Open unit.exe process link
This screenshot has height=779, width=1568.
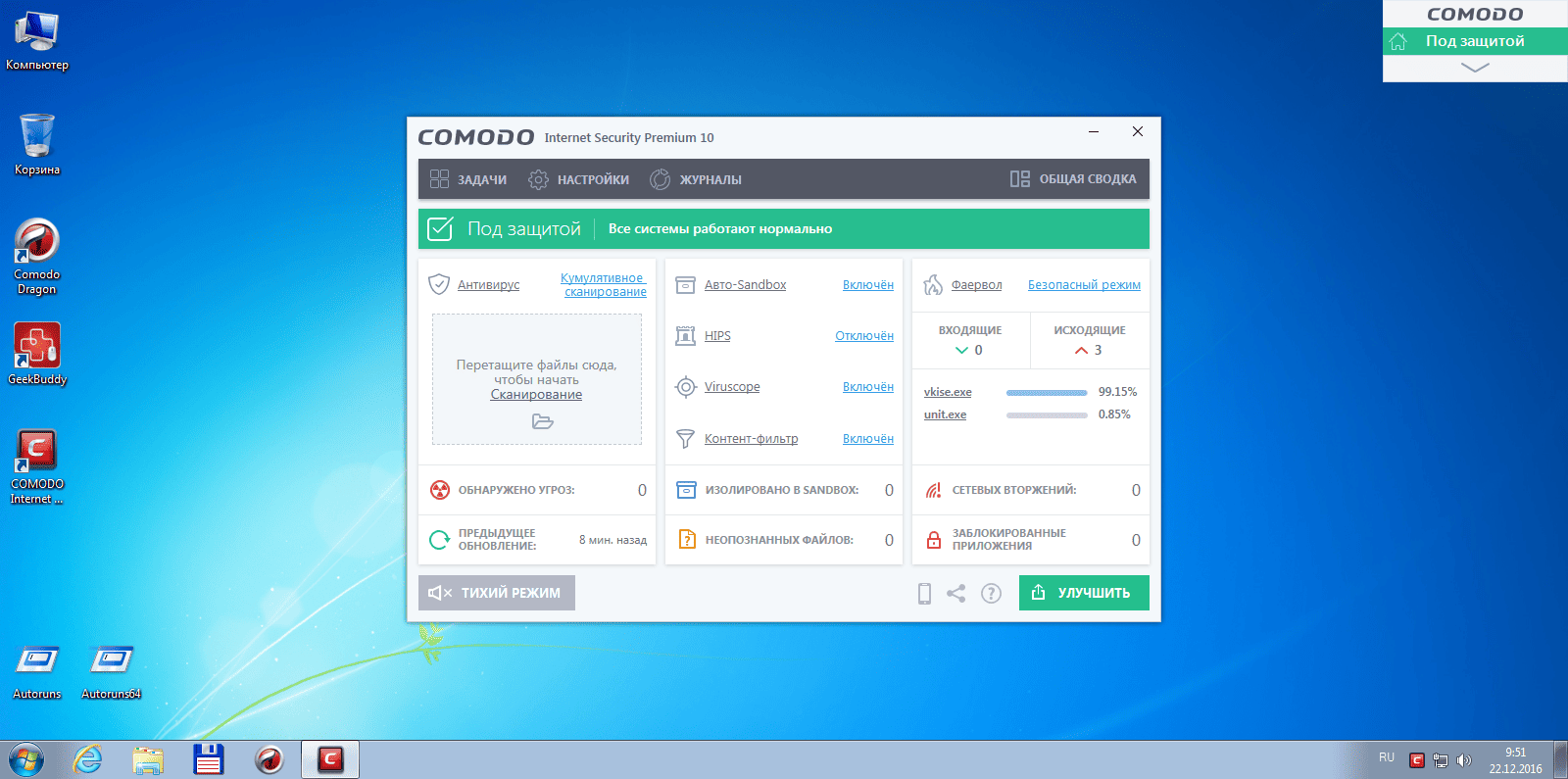pos(945,414)
